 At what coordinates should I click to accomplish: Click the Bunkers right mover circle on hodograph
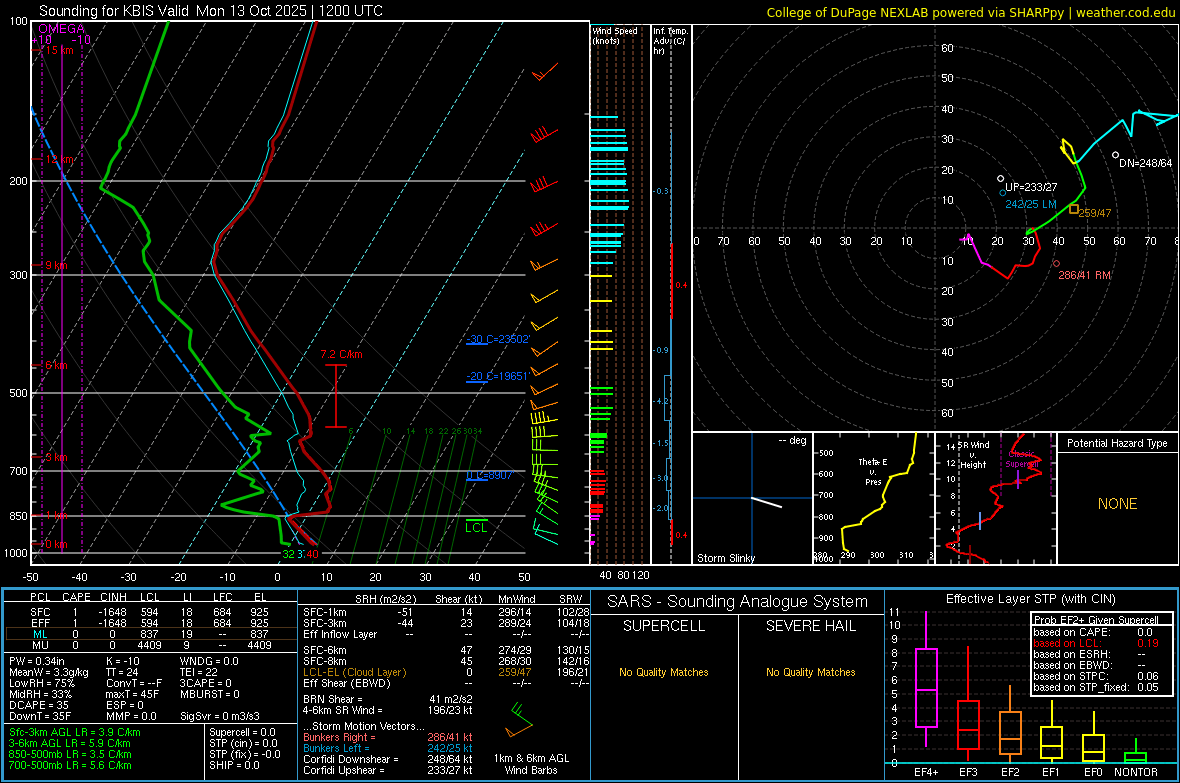click(1057, 264)
